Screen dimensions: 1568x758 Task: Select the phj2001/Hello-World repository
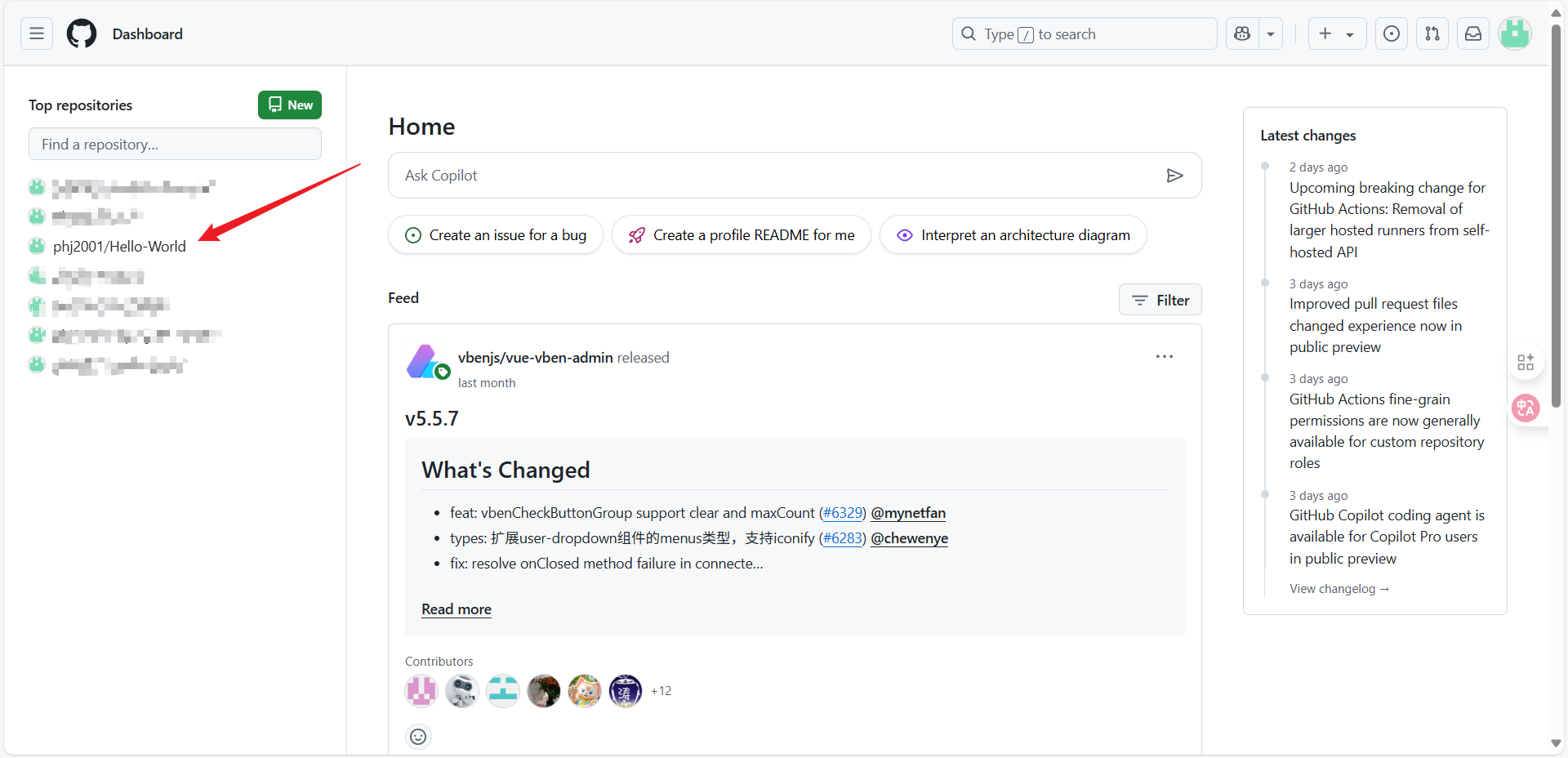[x=119, y=246]
